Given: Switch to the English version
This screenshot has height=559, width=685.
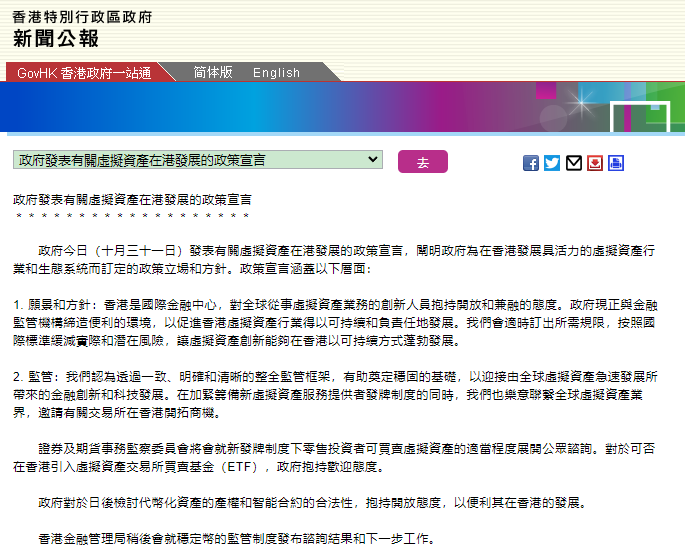Looking at the screenshot, I should (x=276, y=73).
